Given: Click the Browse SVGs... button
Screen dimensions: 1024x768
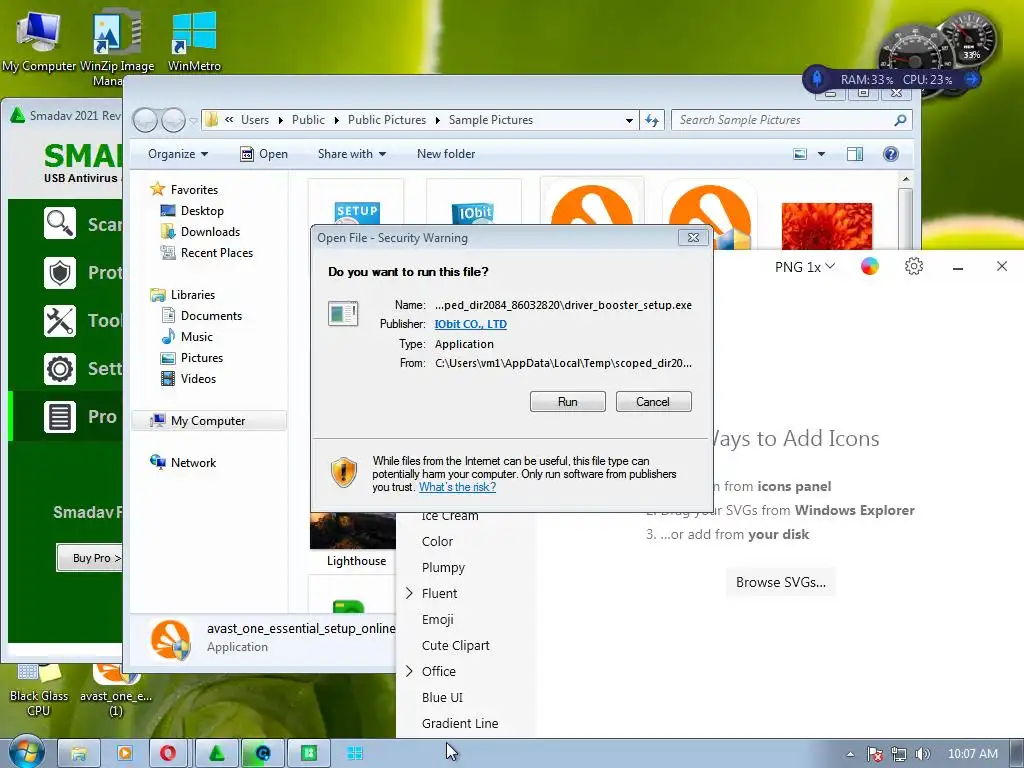Looking at the screenshot, I should 780,582.
